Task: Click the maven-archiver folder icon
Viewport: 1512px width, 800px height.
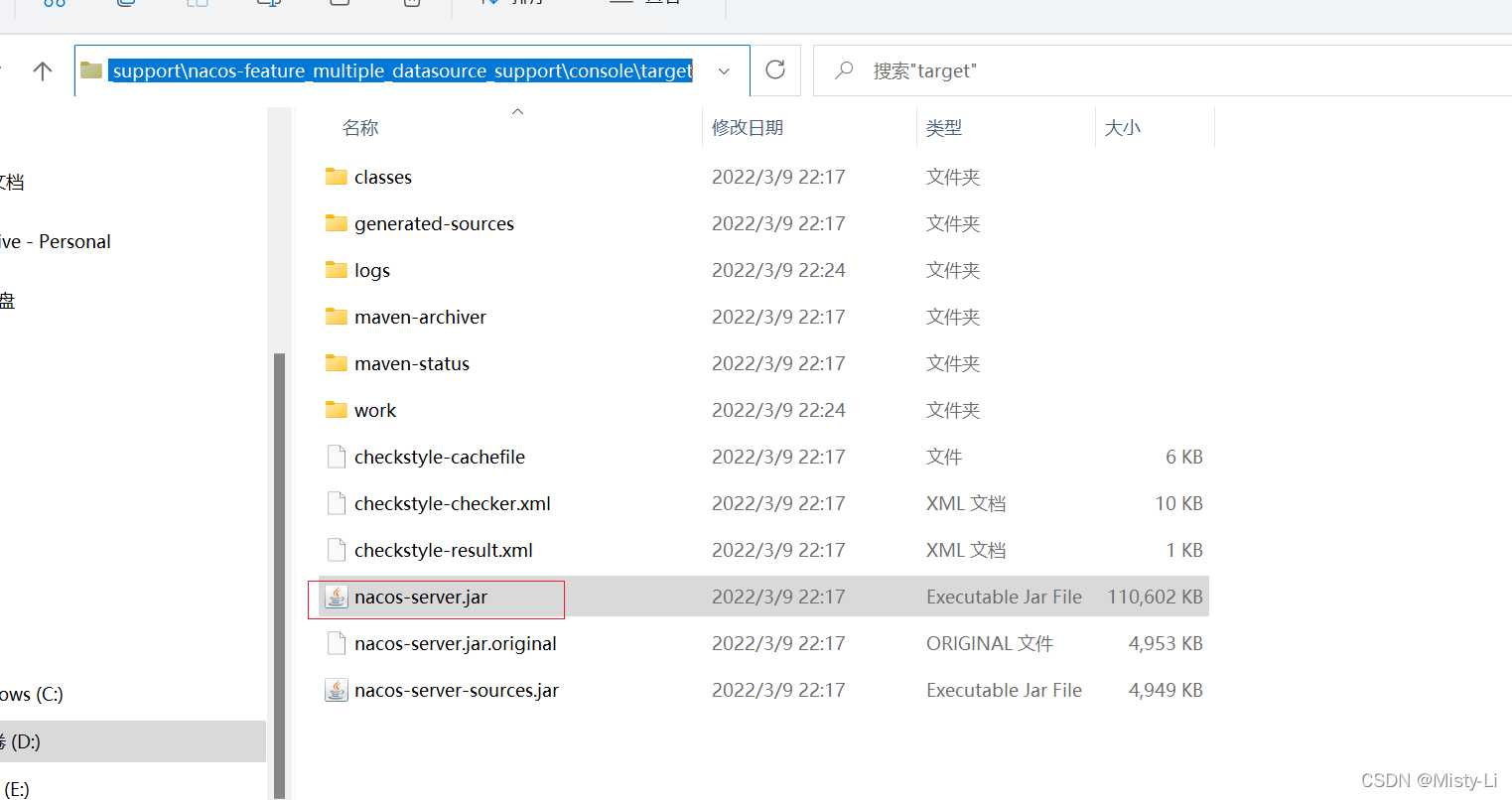Action: pos(337,317)
